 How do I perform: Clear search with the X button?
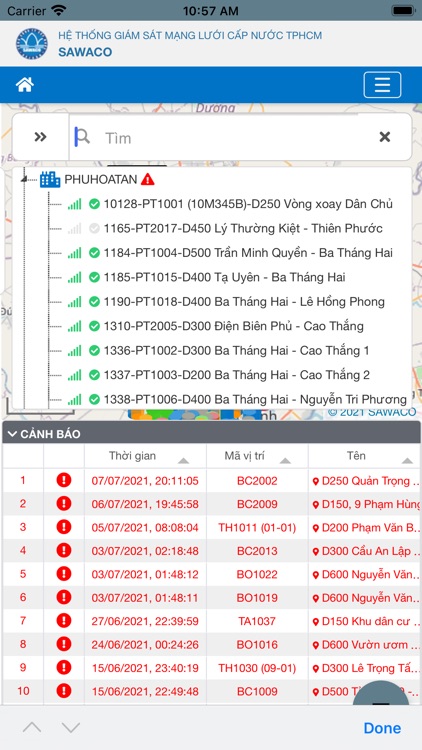[x=385, y=137]
